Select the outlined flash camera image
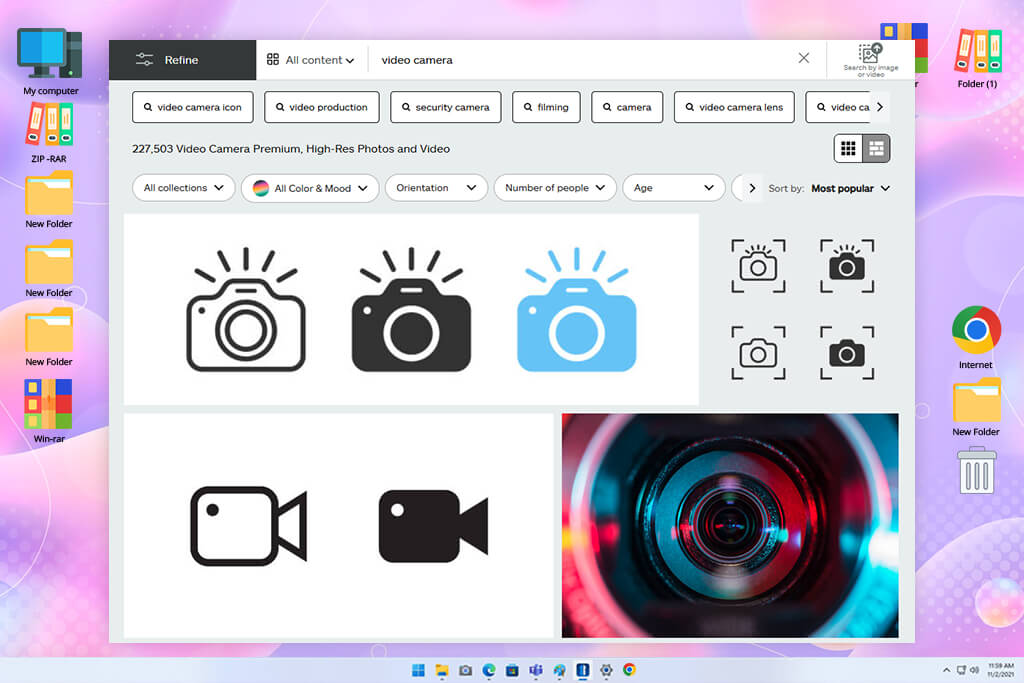Image resolution: width=1024 pixels, height=683 pixels. coord(246,310)
